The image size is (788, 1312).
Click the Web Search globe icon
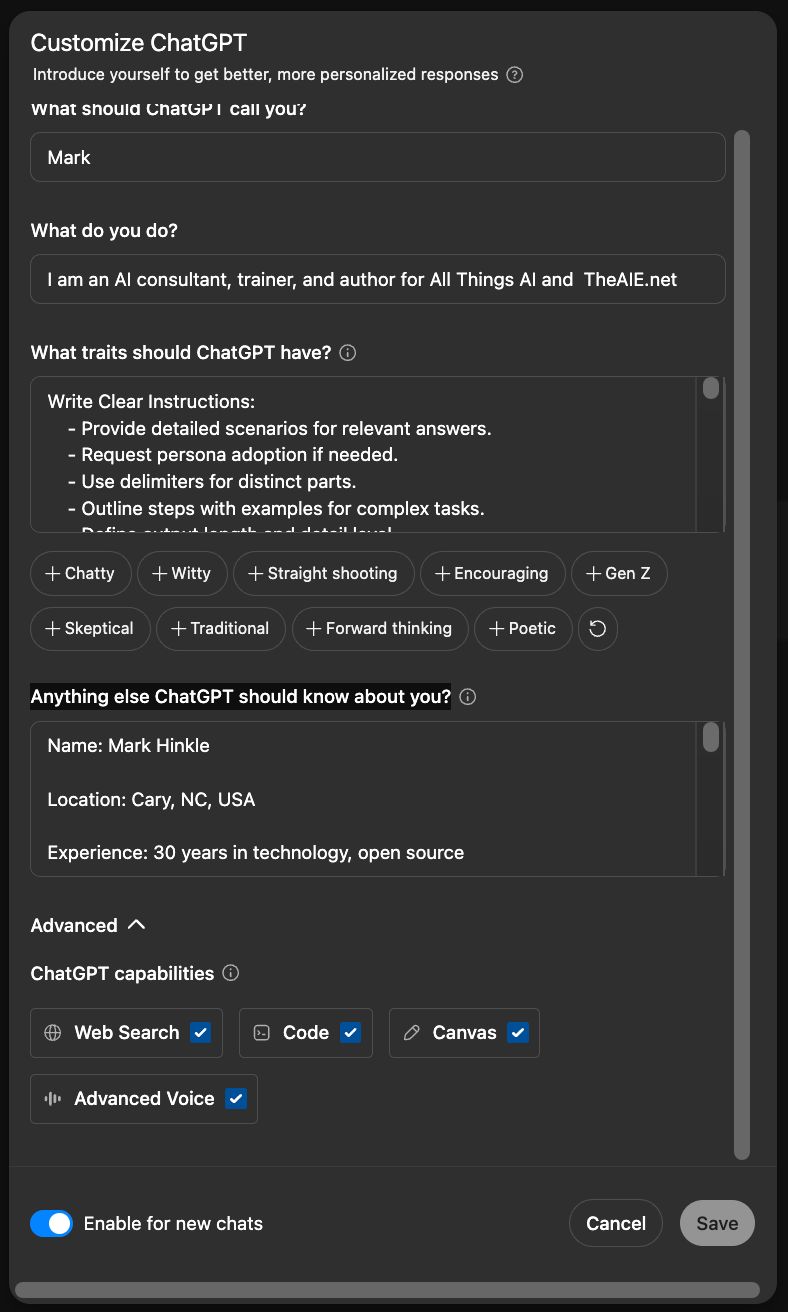(x=53, y=1033)
